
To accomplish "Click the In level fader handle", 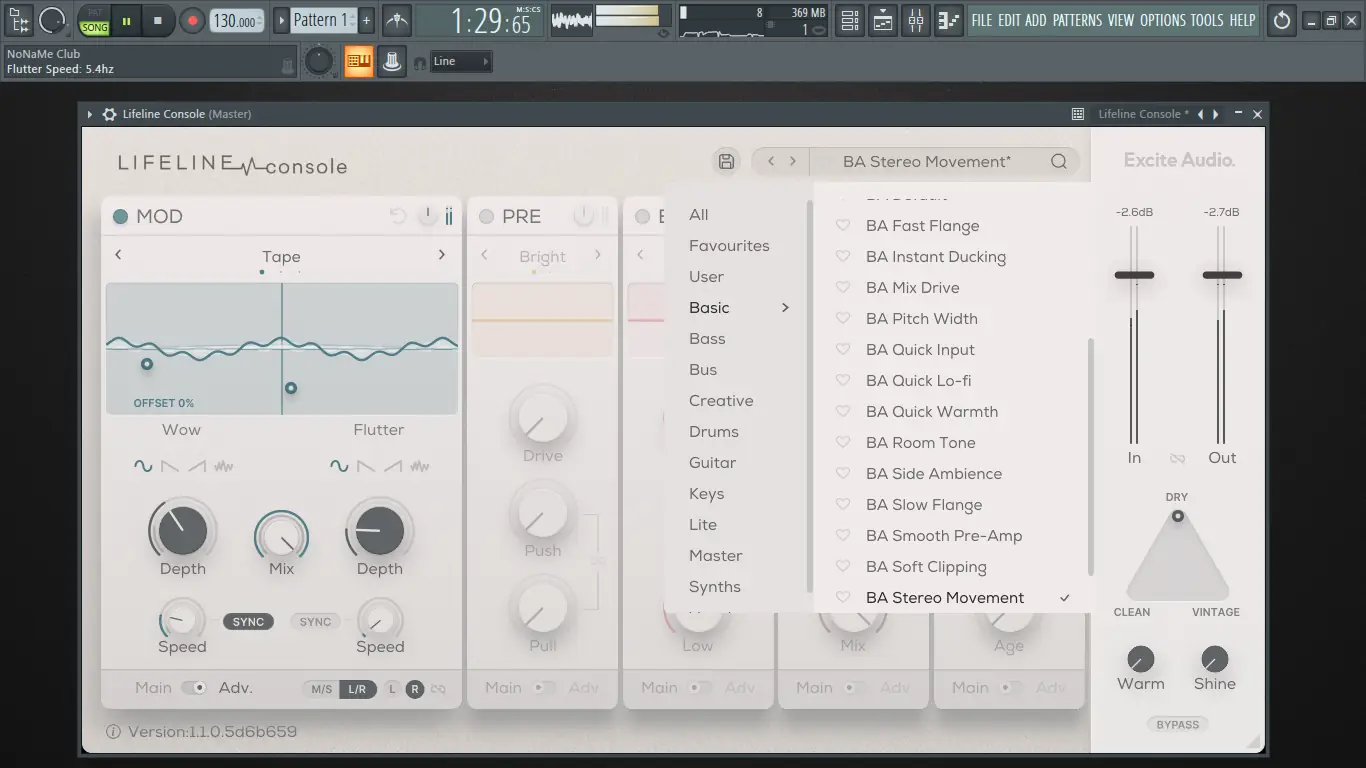I will (x=1134, y=273).
